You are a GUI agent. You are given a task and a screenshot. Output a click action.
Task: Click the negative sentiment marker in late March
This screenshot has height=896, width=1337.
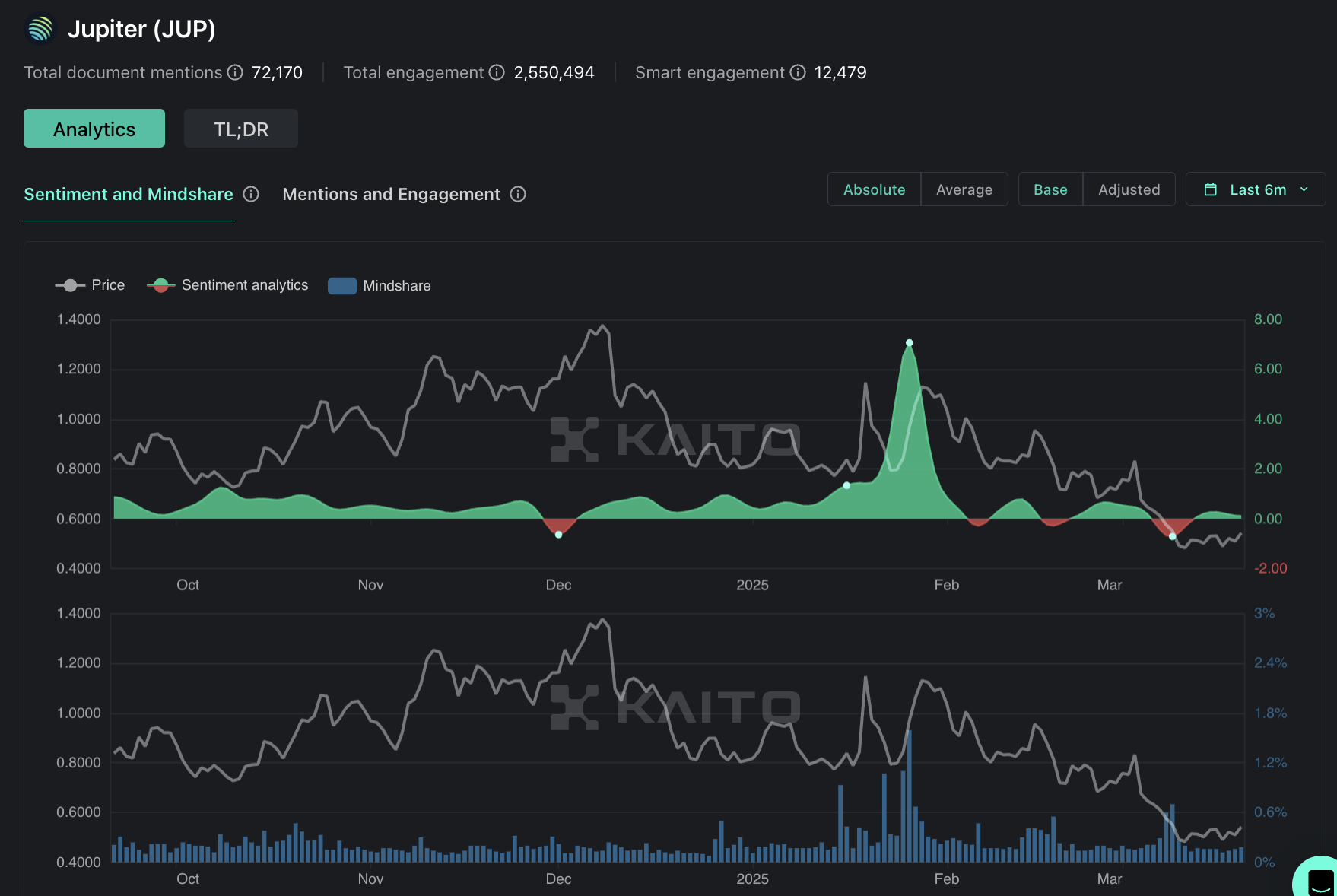1173,536
